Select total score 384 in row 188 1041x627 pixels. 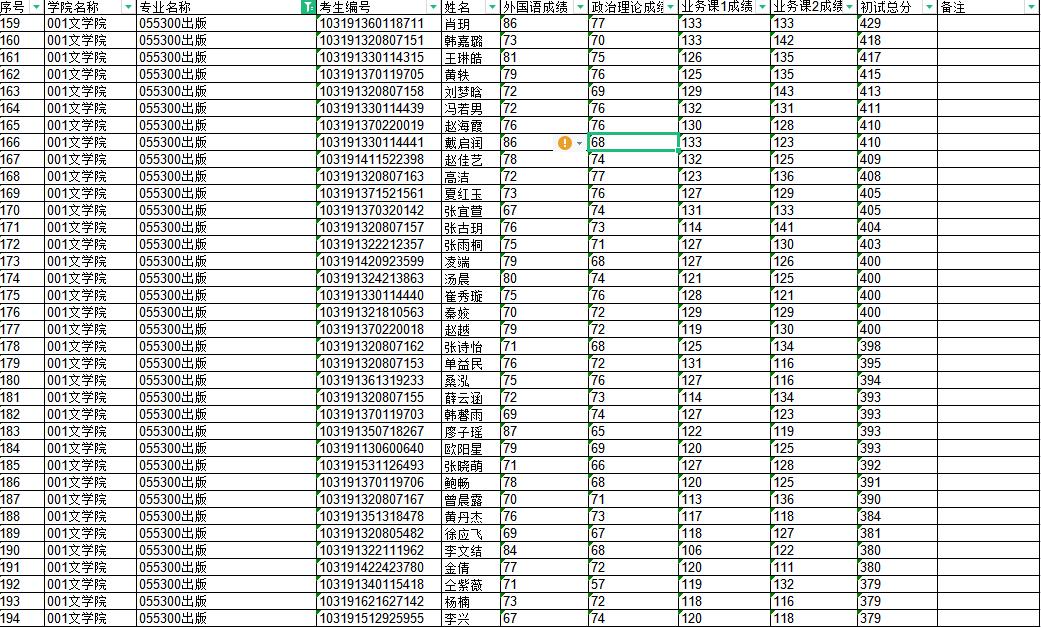[897, 517]
